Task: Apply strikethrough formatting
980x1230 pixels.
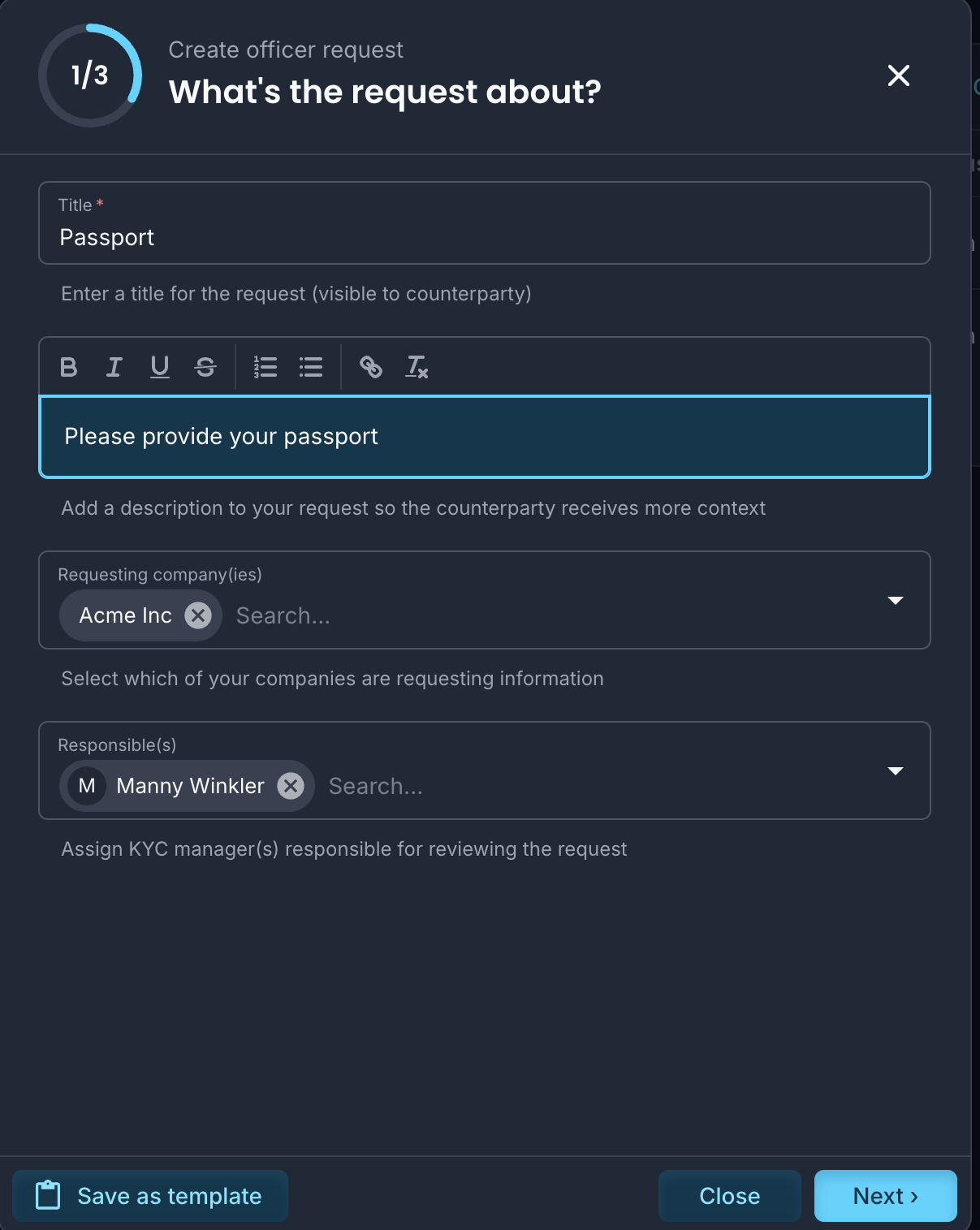Action: click(205, 367)
